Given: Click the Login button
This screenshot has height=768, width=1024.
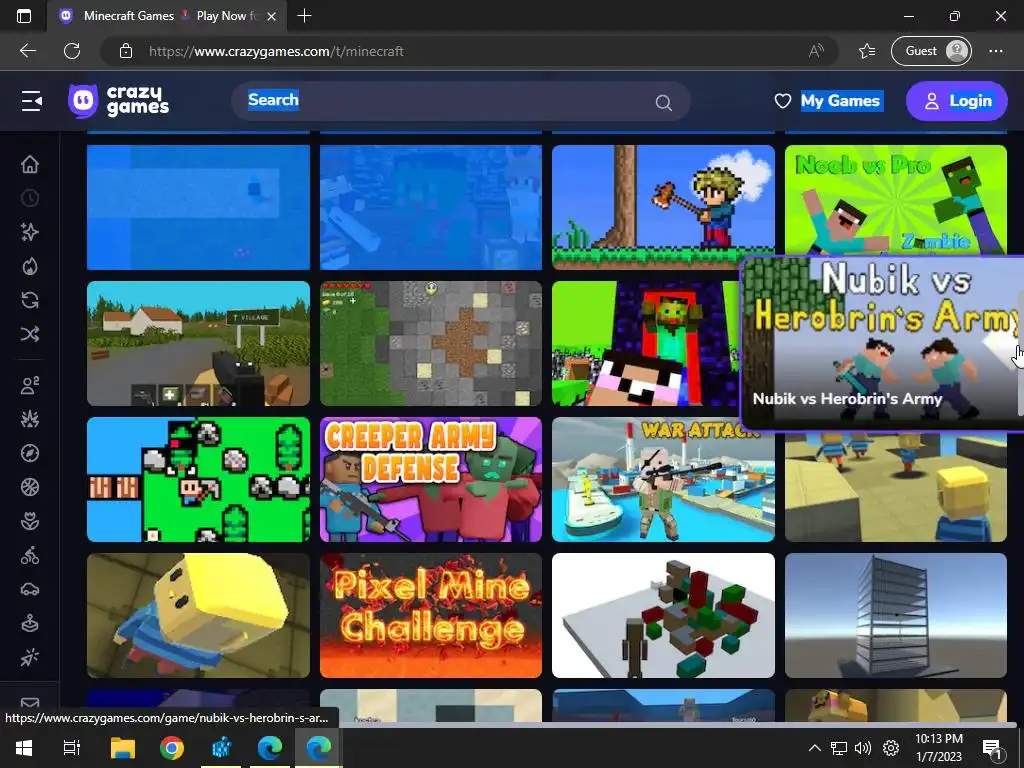Looking at the screenshot, I should (x=957, y=101).
